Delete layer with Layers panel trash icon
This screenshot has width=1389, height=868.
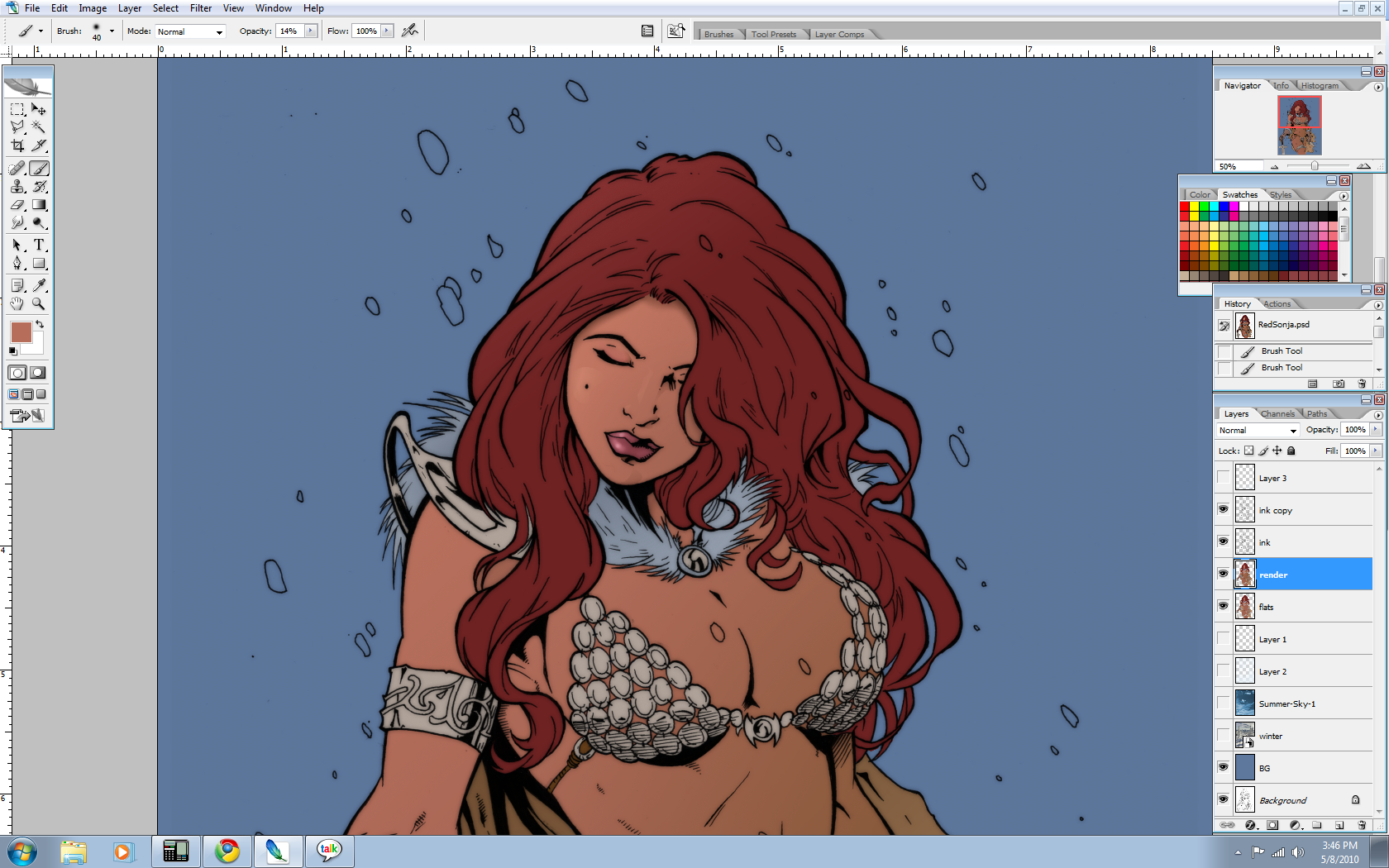tap(1362, 825)
